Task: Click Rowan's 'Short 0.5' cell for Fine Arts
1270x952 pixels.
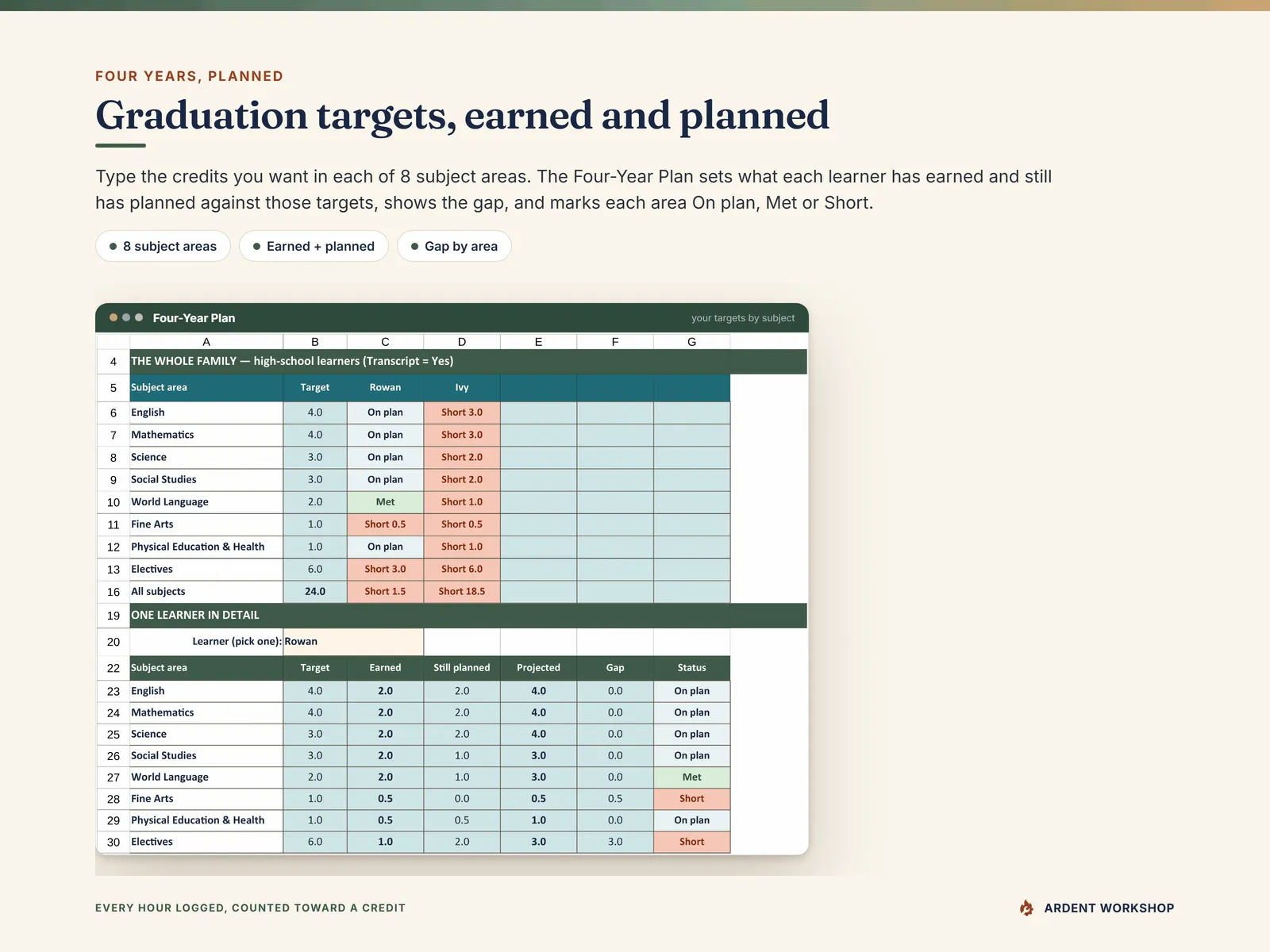Action: tap(385, 524)
